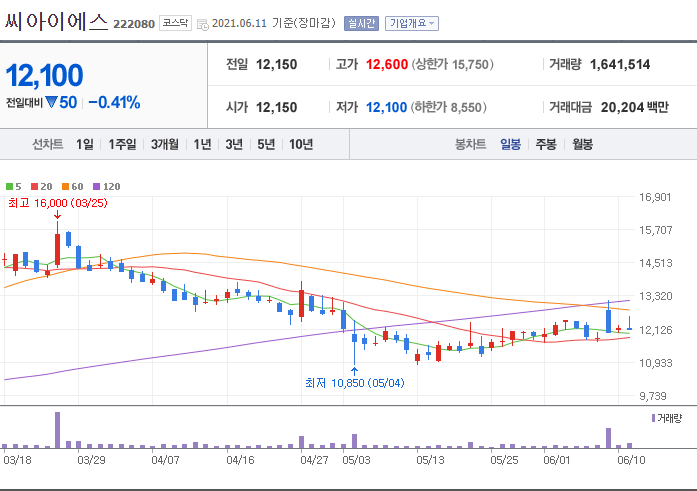The image size is (697, 491).
Task: Select the 일봉 candlestick chart
Action: click(510, 144)
